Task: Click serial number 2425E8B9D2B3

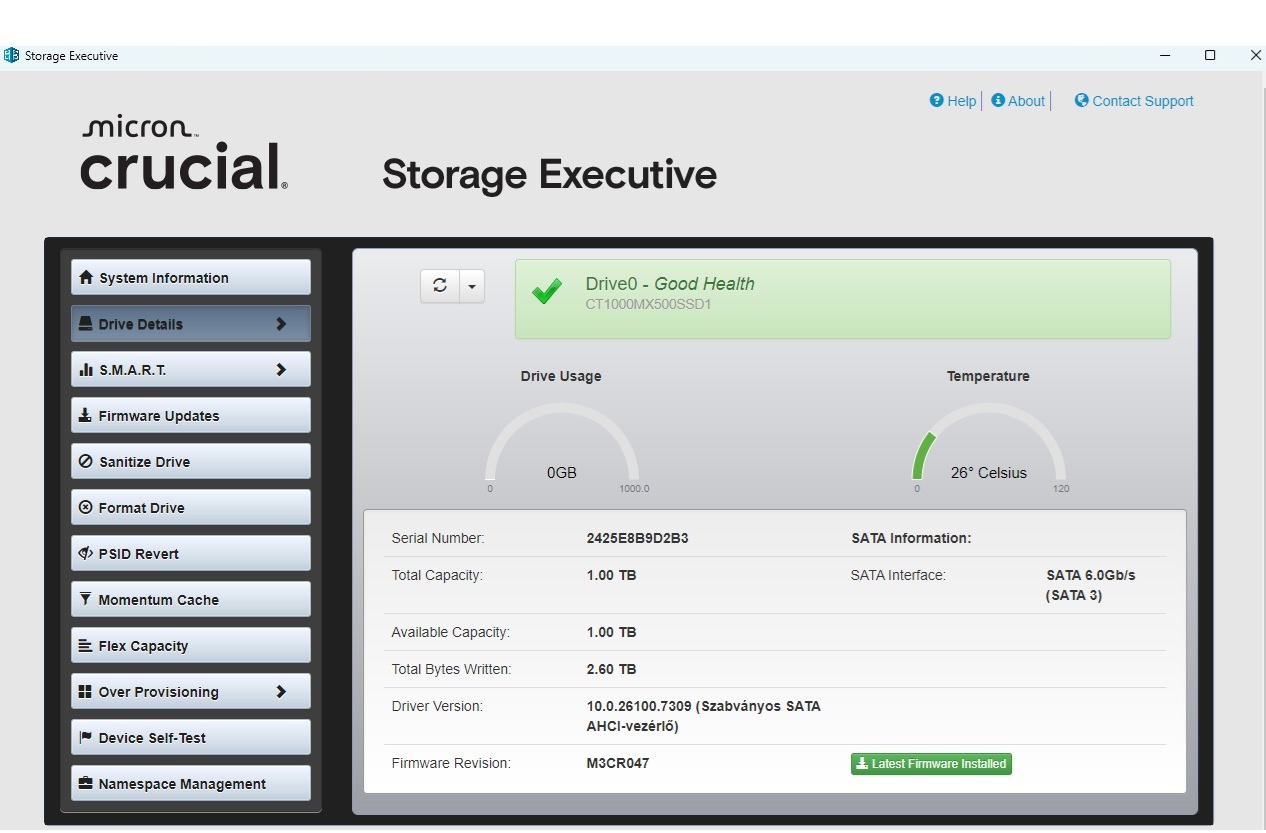Action: click(637, 538)
